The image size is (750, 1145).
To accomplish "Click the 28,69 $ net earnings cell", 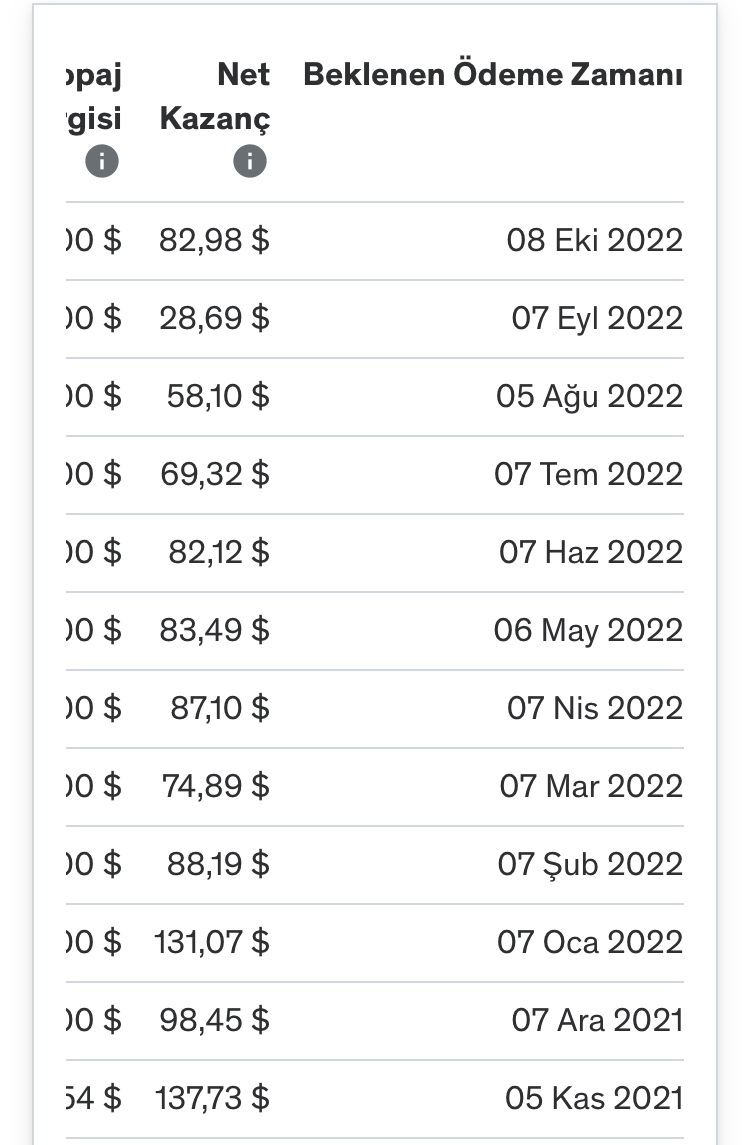I will (x=215, y=318).
